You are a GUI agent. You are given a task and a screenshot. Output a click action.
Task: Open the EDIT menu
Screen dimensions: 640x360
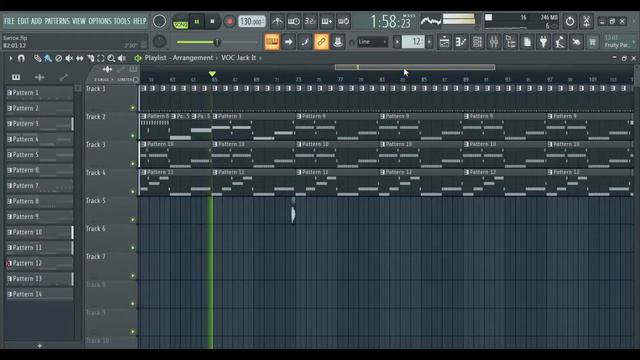pos(23,21)
